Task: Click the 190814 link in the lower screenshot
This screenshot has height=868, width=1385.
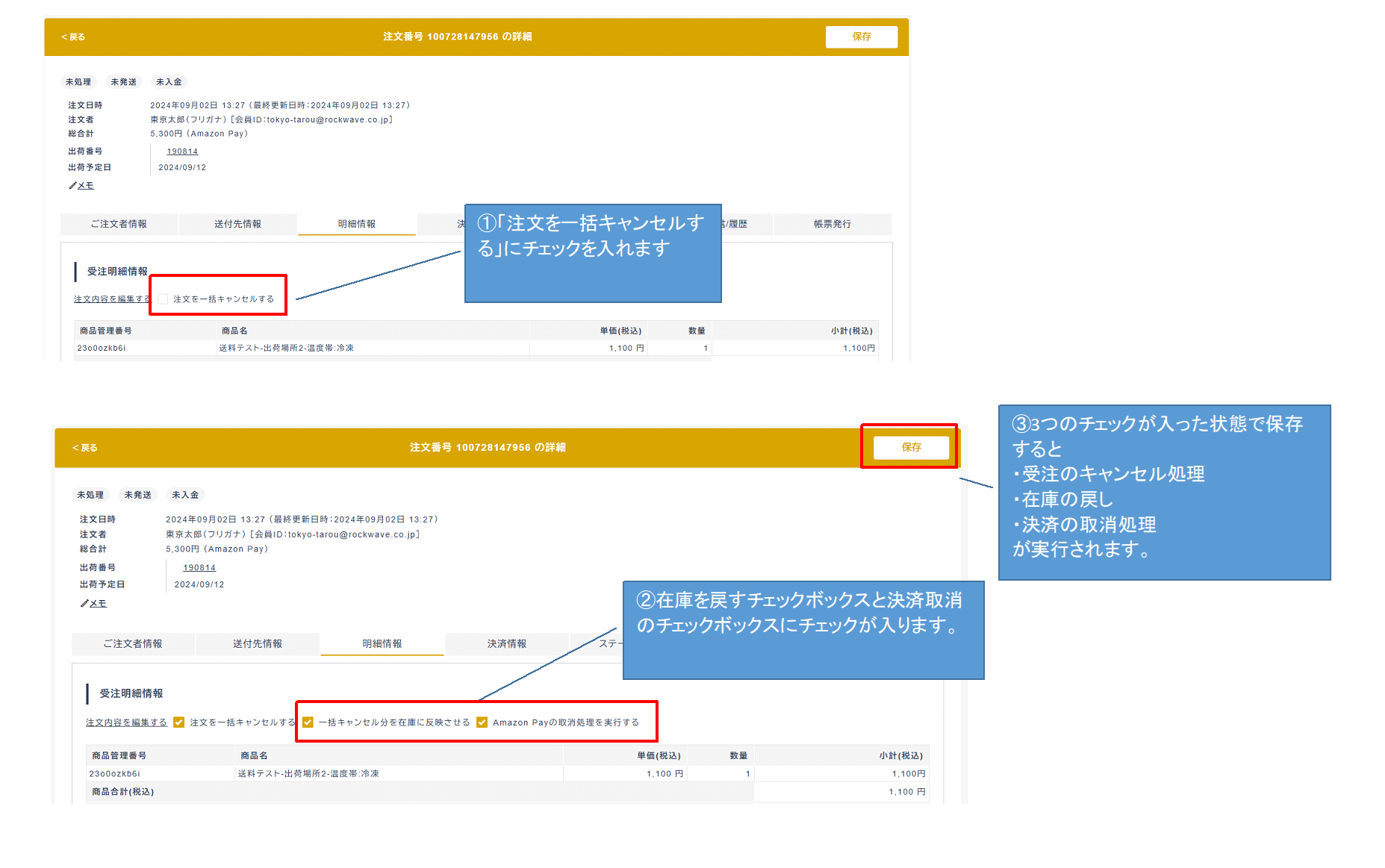Action: coord(199,568)
